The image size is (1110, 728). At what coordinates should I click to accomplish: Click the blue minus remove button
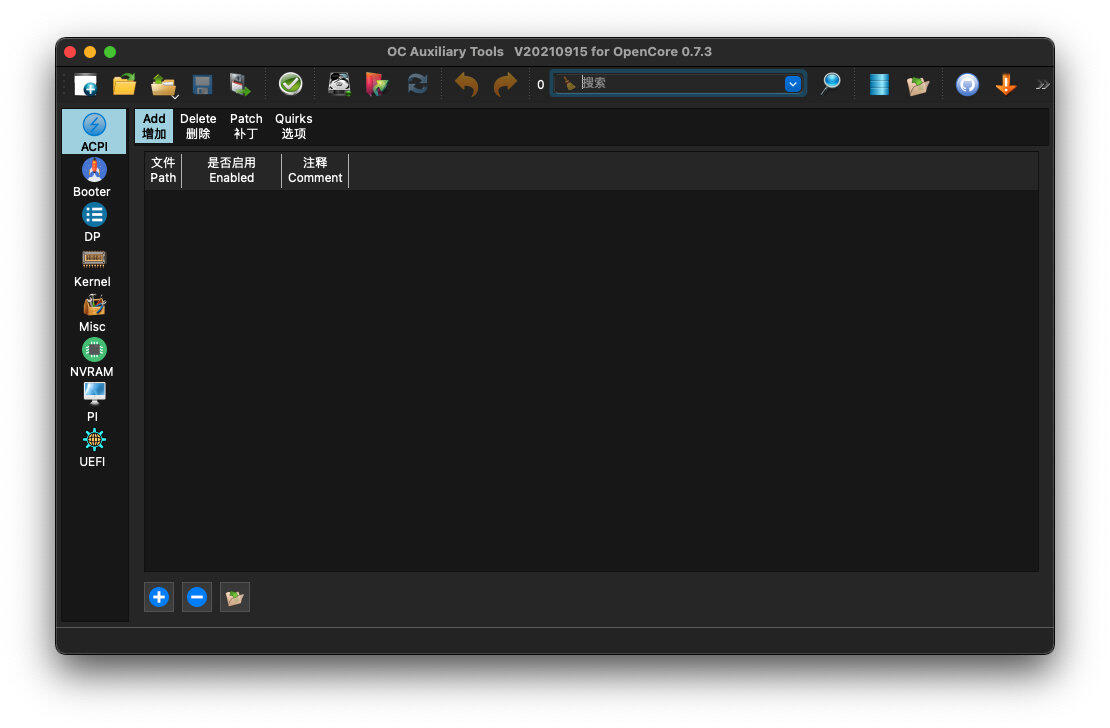click(197, 597)
